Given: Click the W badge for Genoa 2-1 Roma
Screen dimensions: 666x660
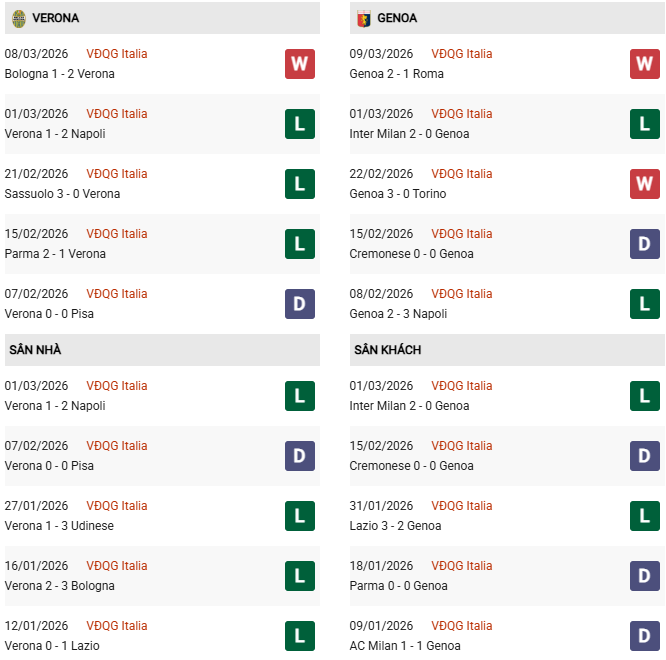Looking at the screenshot, I should [x=644, y=64].
